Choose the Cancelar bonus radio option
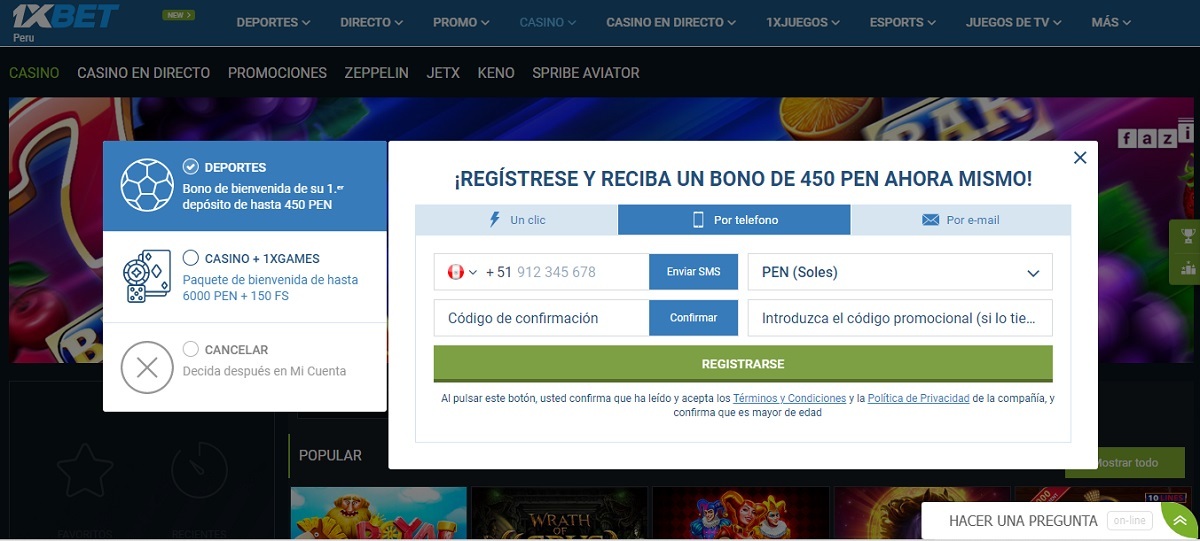1200x541 pixels. (191, 349)
